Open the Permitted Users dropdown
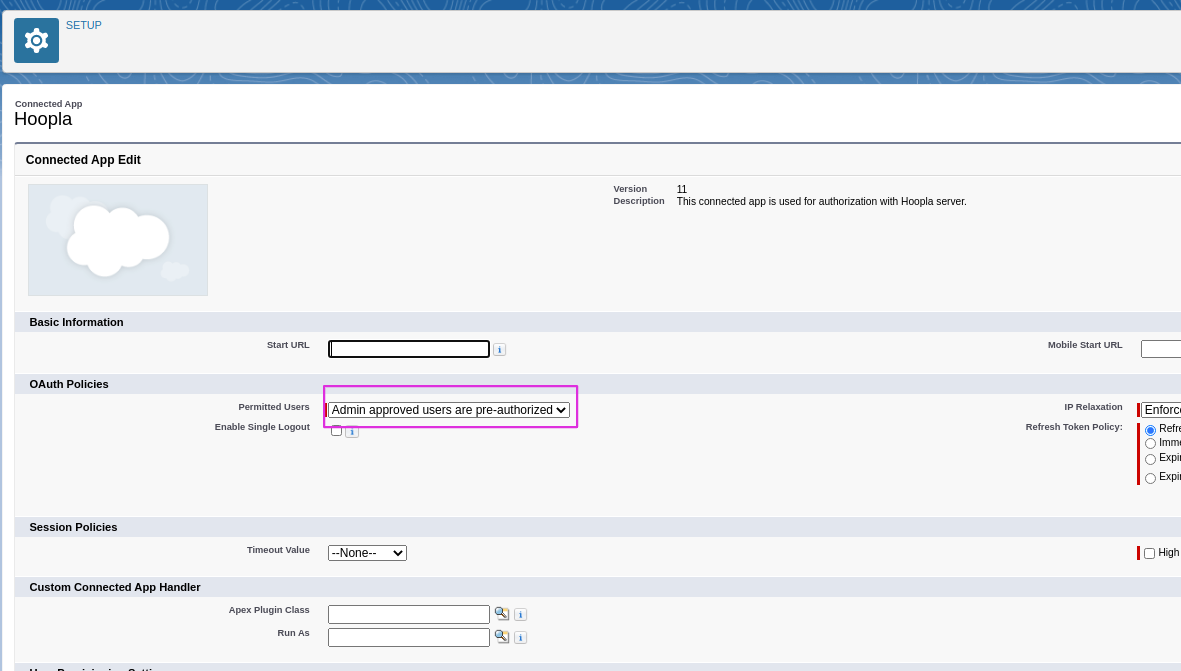1181x671 pixels. pyautogui.click(x=449, y=410)
